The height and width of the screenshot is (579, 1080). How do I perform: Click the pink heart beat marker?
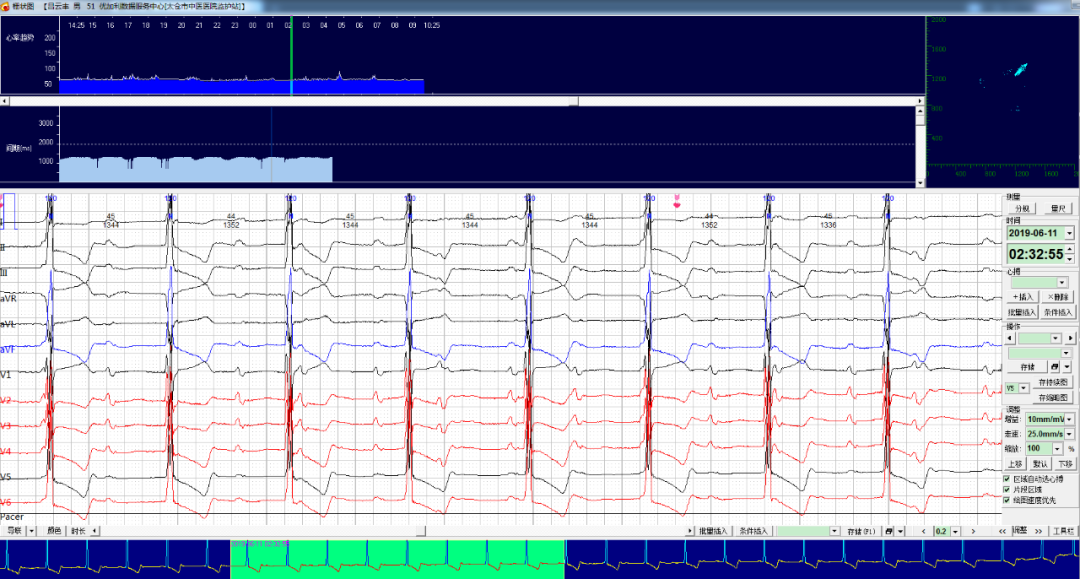(677, 201)
